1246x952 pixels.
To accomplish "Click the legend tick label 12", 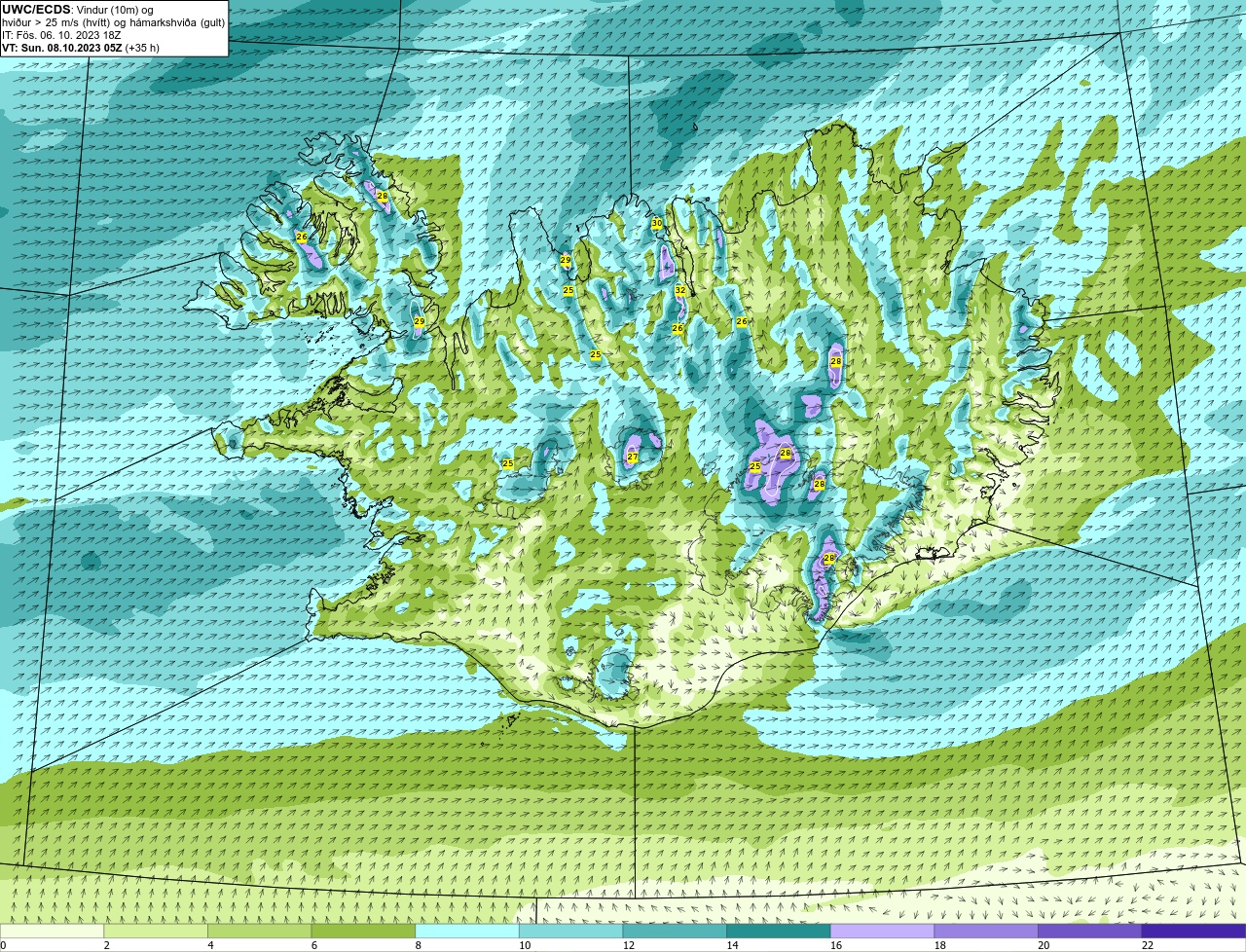I will [628, 945].
